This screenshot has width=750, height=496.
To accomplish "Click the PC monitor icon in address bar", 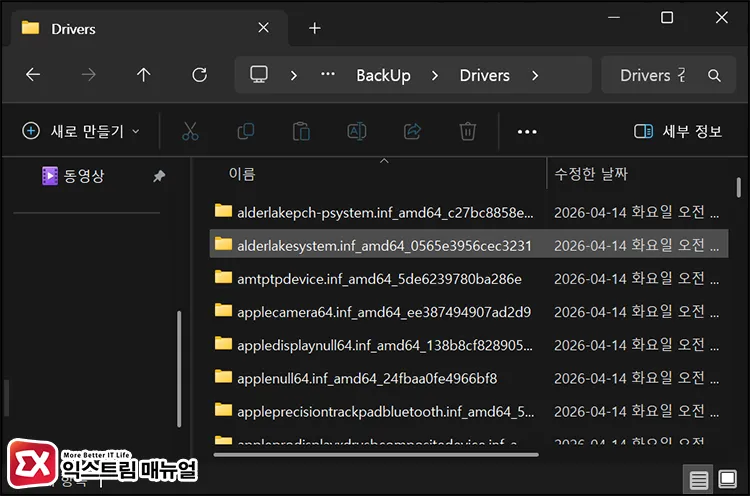I will click(x=259, y=75).
